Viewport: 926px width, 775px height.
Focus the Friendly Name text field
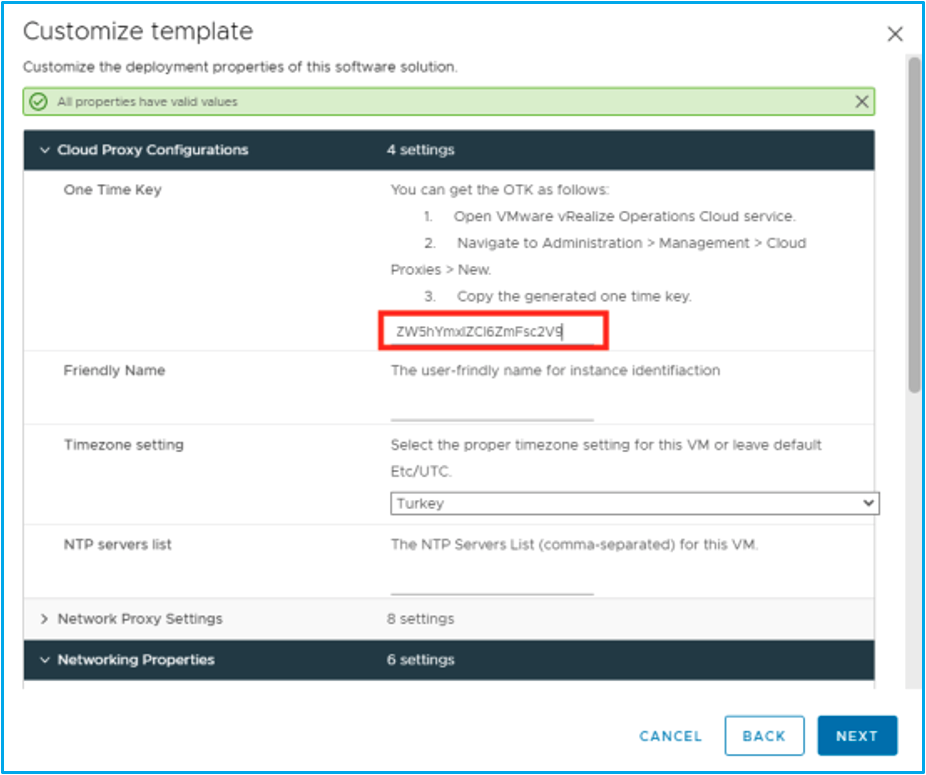click(491, 409)
